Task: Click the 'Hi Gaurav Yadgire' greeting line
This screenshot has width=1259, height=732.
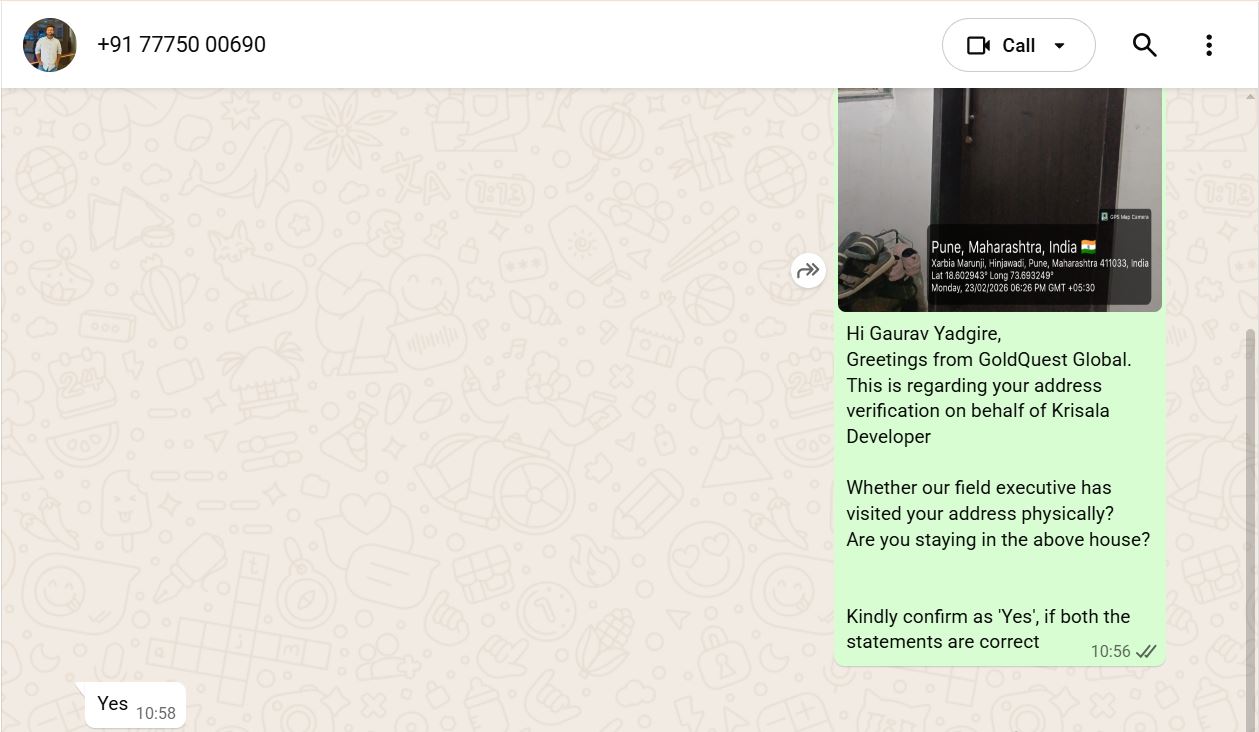Action: pyautogui.click(x=923, y=334)
